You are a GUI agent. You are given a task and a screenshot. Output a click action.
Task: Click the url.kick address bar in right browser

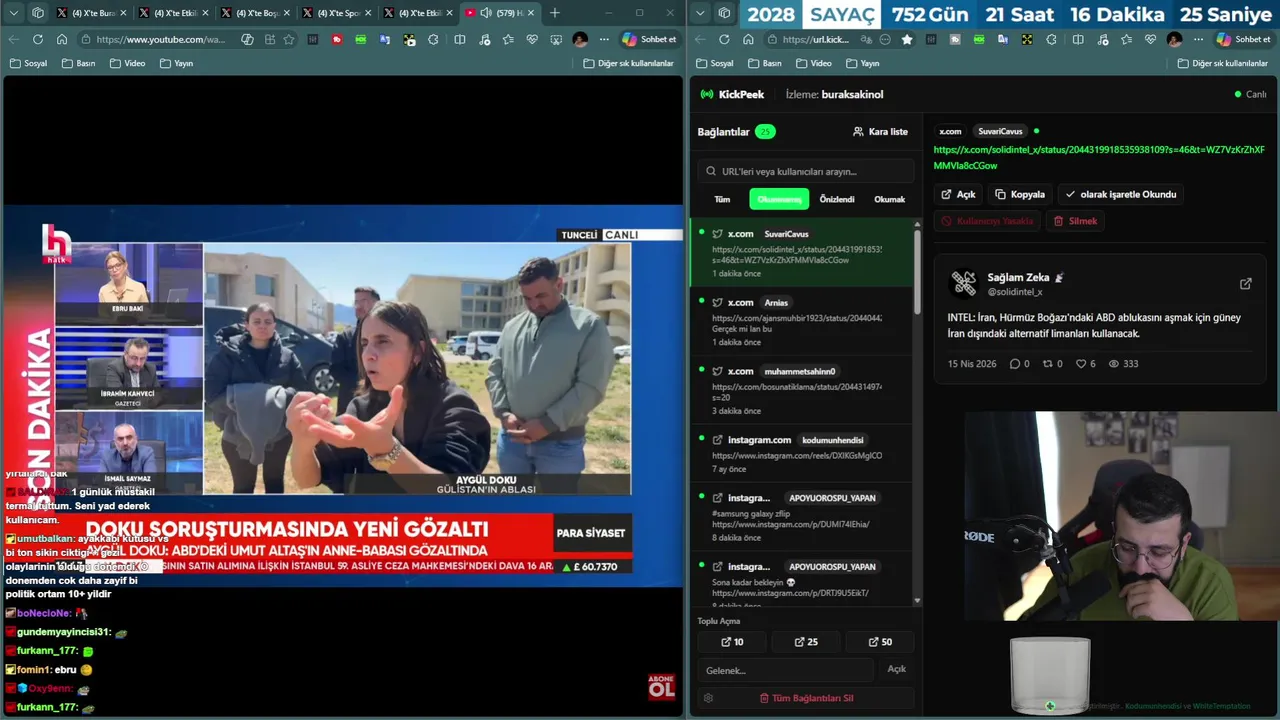click(815, 39)
